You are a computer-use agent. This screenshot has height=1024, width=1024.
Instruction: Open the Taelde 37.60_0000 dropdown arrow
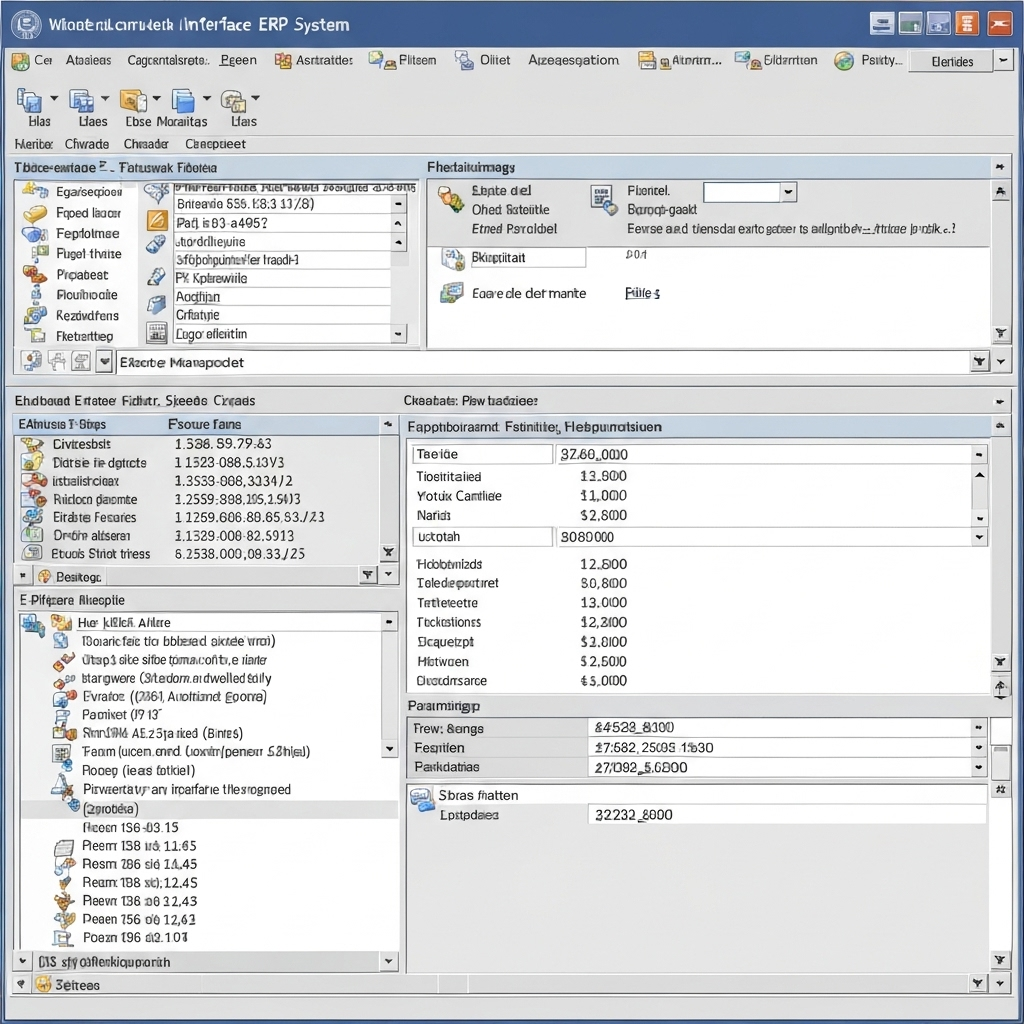(978, 455)
